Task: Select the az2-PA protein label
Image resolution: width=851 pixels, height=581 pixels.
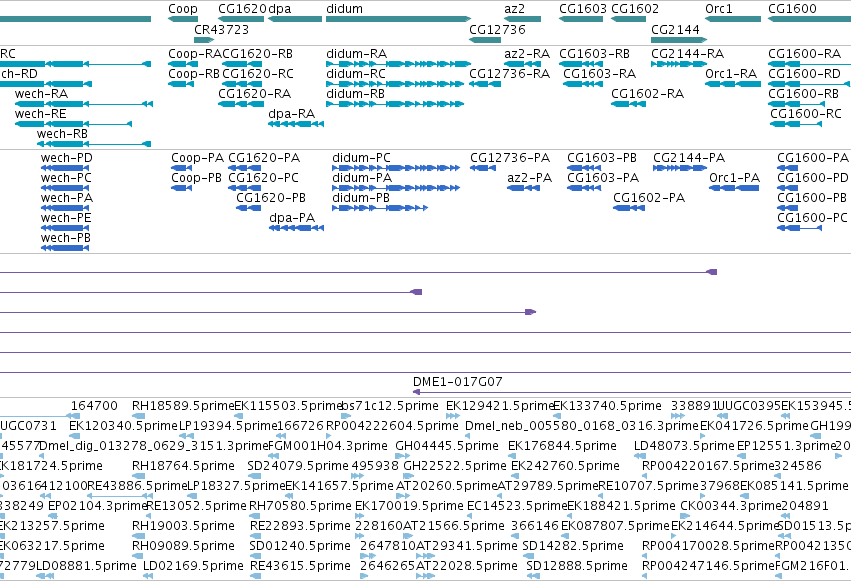Action: point(530,178)
